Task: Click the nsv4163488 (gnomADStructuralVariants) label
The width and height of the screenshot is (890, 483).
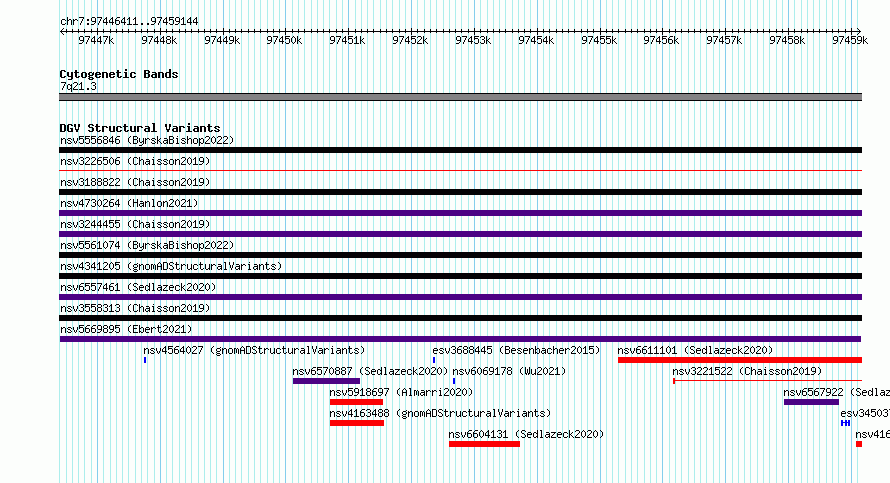Action: (440, 413)
